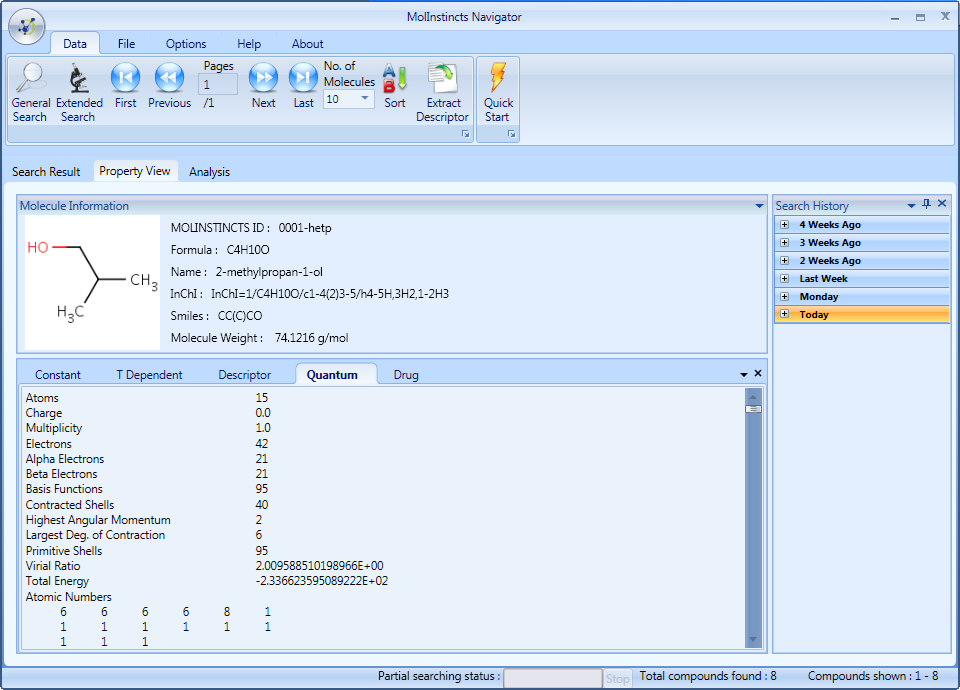The height and width of the screenshot is (690, 960).
Task: Show the T Dependent properties tab
Action: (x=149, y=375)
